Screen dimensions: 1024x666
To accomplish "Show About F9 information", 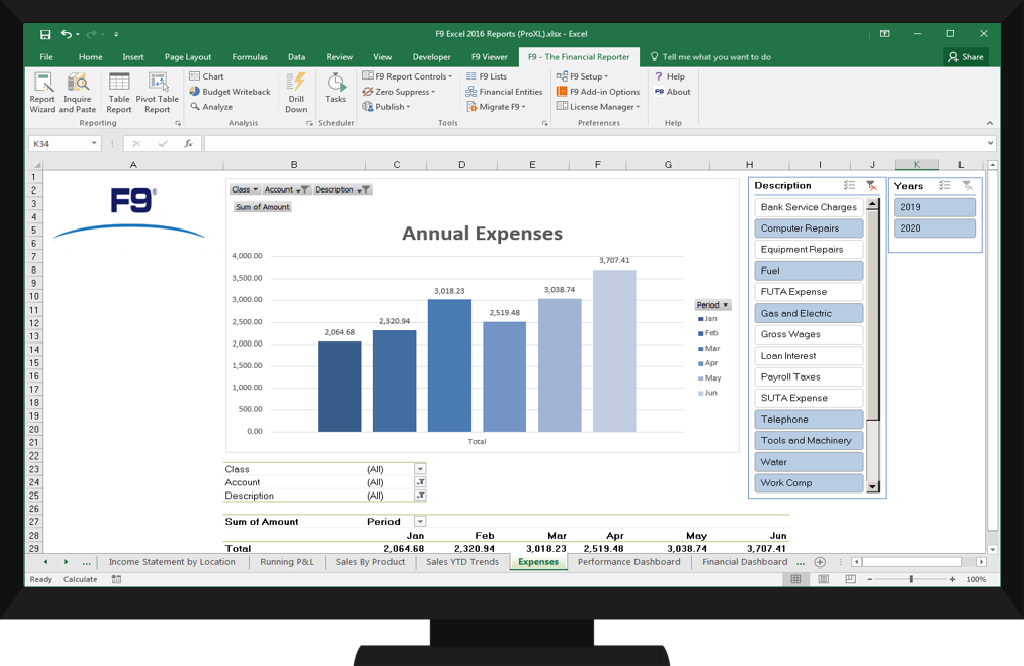I will pyautogui.click(x=672, y=92).
